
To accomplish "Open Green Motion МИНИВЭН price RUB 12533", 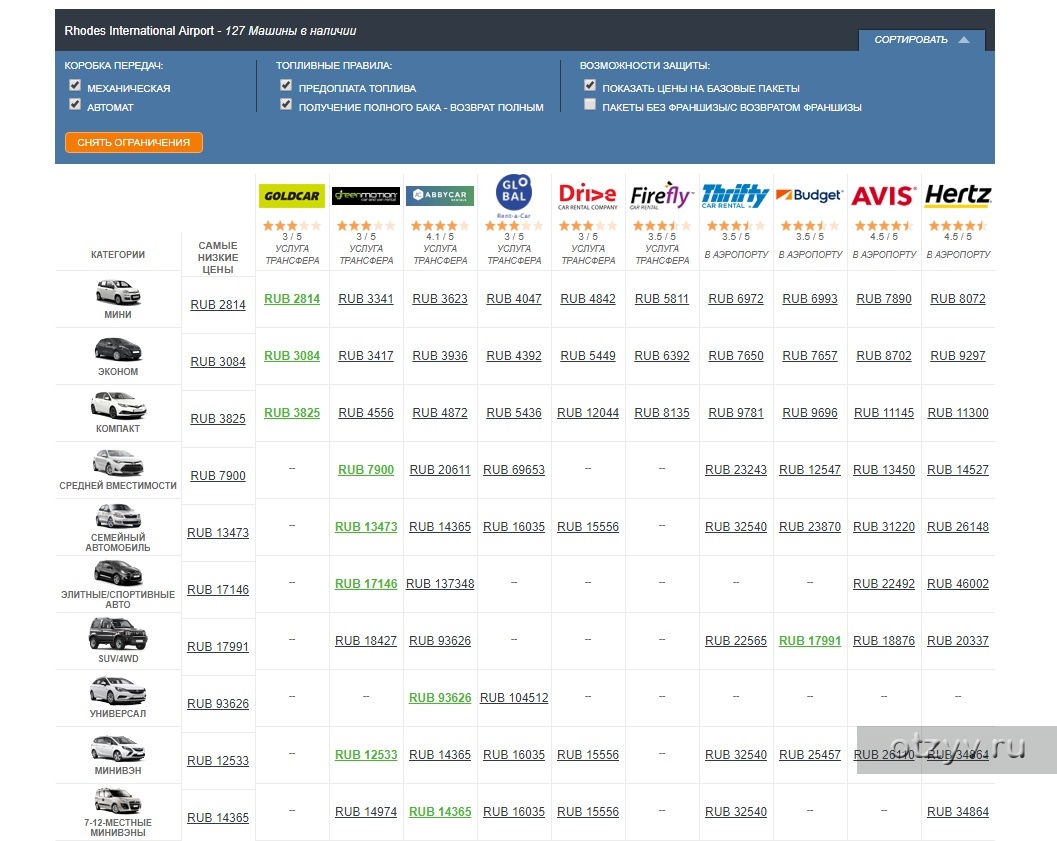I will click(x=366, y=755).
